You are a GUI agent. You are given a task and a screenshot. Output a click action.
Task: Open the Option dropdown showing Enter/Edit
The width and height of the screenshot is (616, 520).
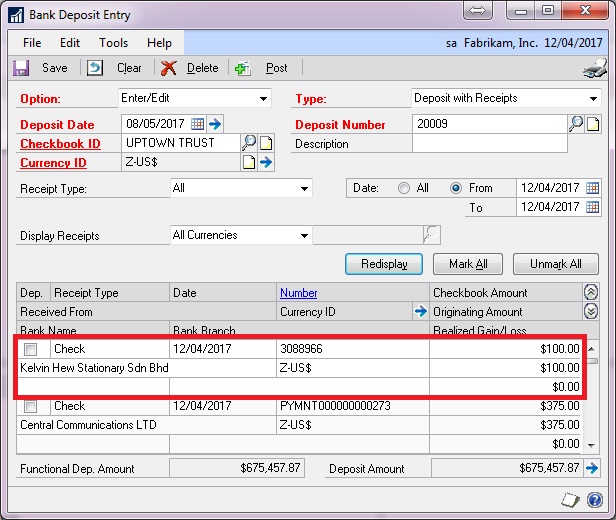point(195,98)
